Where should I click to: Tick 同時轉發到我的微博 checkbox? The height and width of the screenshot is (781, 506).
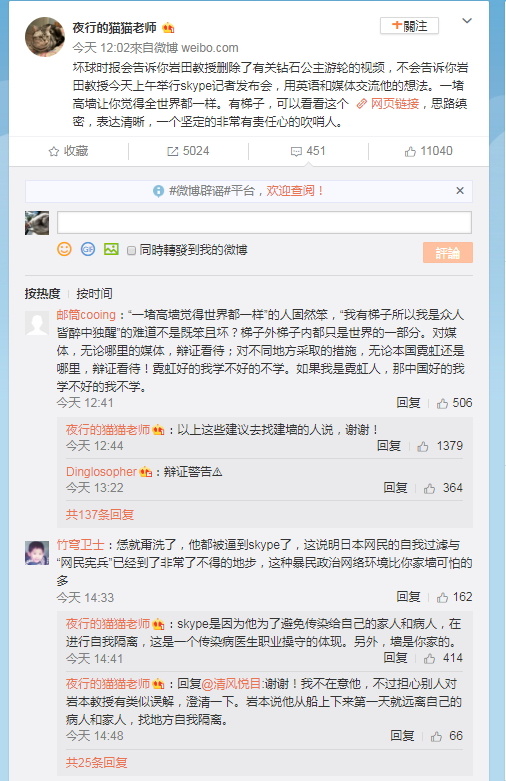tap(131, 251)
